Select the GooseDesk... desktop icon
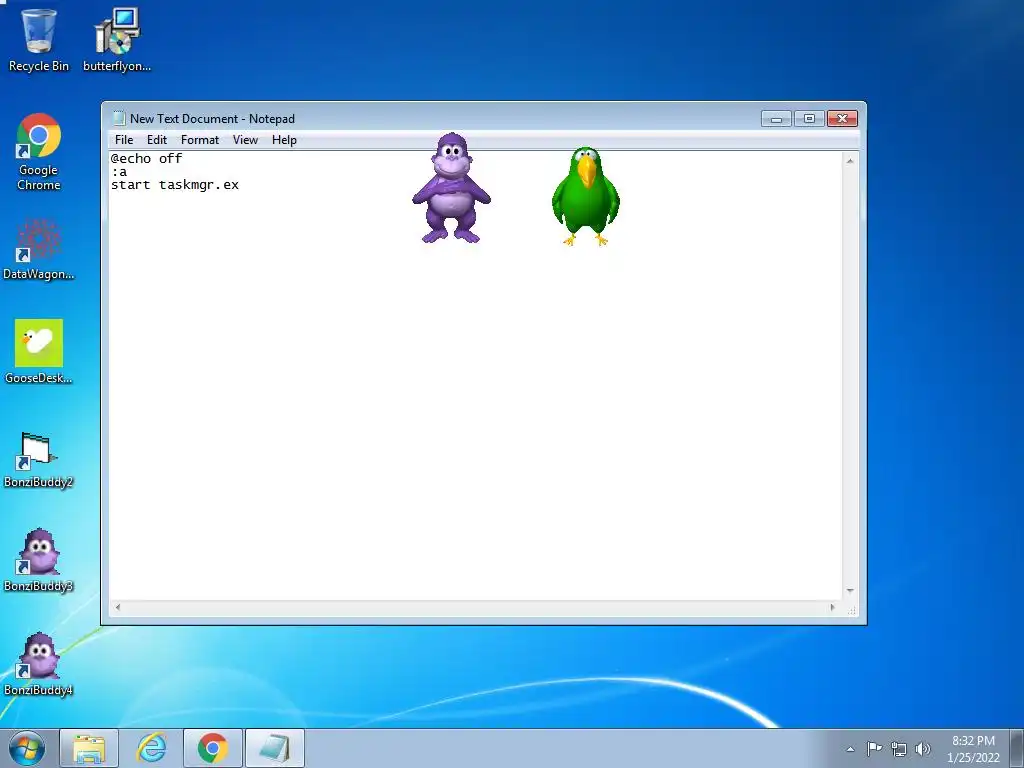 [39, 351]
